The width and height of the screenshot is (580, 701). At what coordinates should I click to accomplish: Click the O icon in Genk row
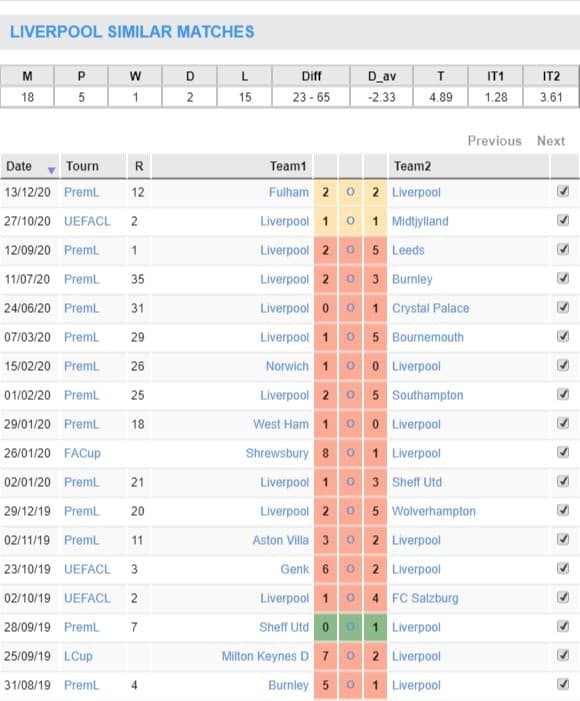click(351, 569)
